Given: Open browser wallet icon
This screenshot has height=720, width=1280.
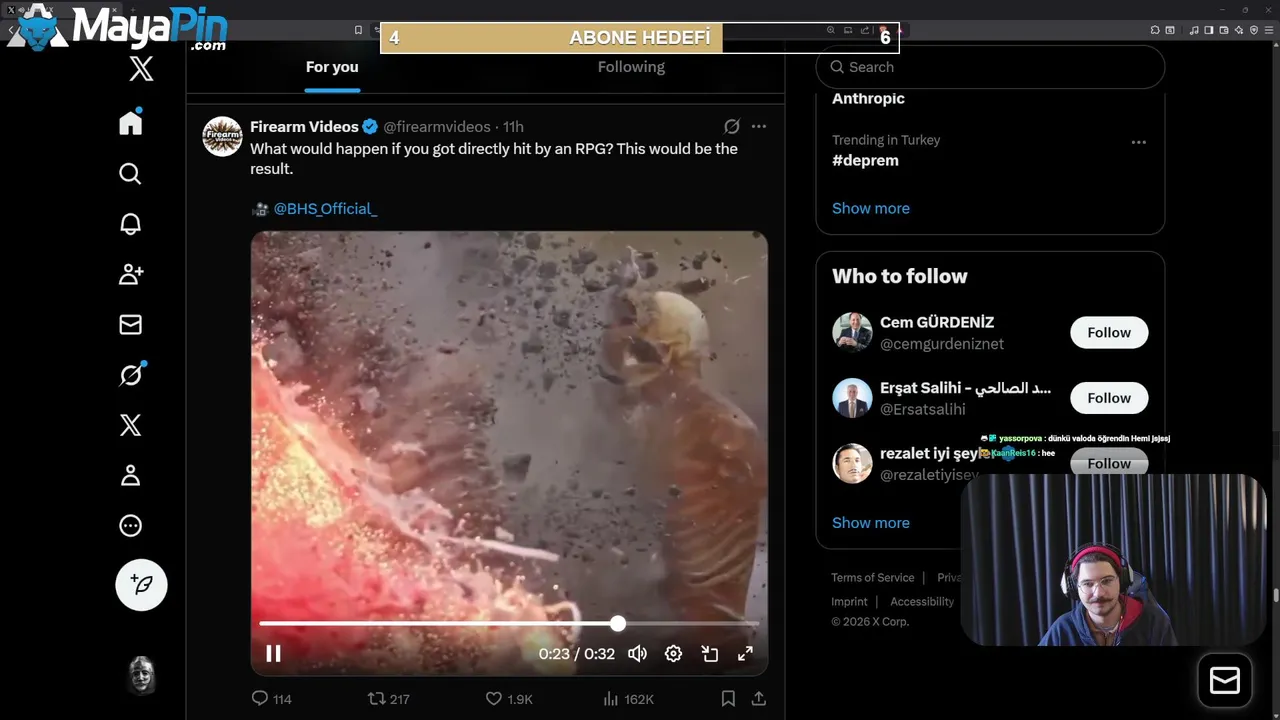Looking at the screenshot, I should pyautogui.click(x=1224, y=30).
